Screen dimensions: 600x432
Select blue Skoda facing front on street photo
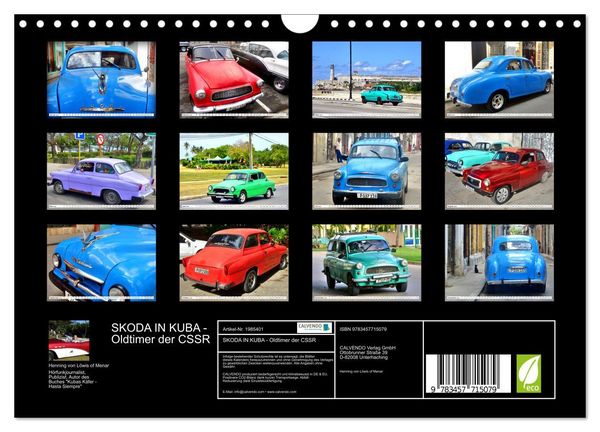(367, 171)
